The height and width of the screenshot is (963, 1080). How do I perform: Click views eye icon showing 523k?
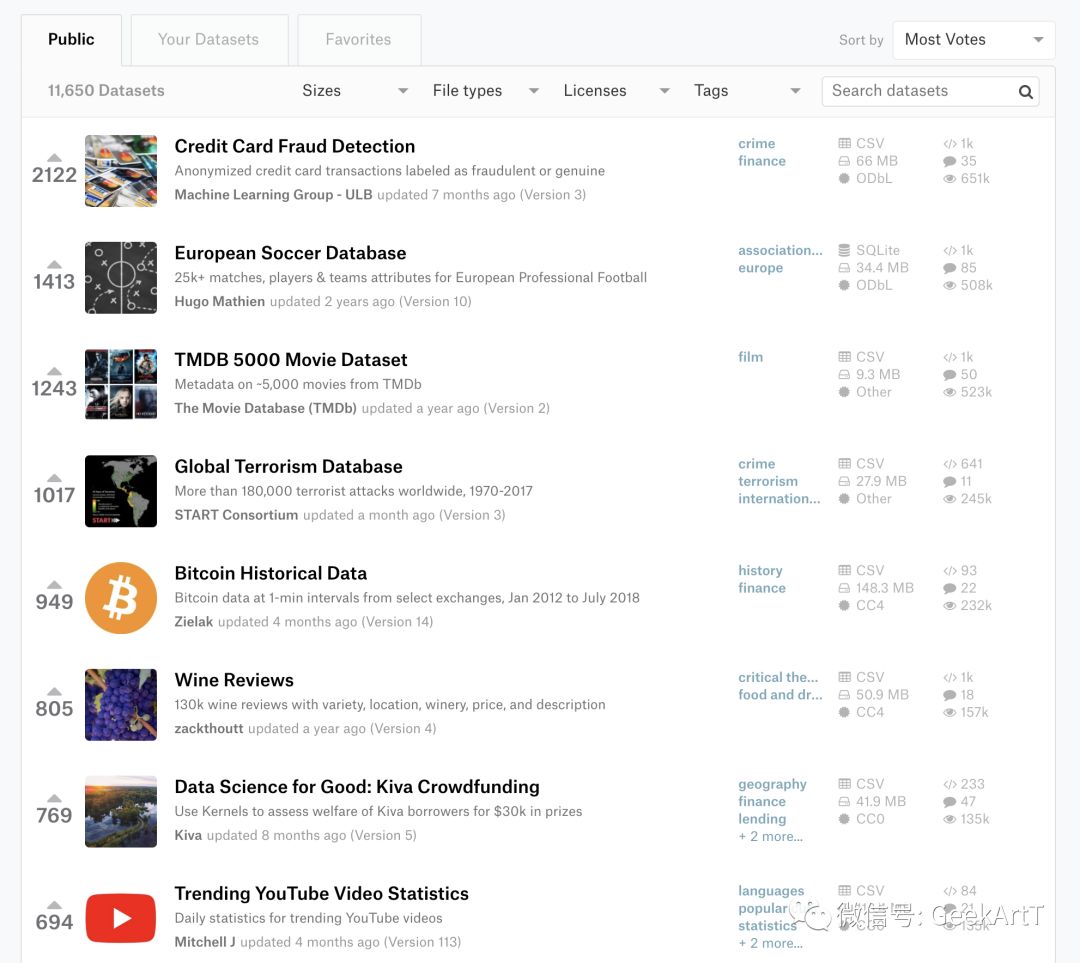[x=950, y=392]
